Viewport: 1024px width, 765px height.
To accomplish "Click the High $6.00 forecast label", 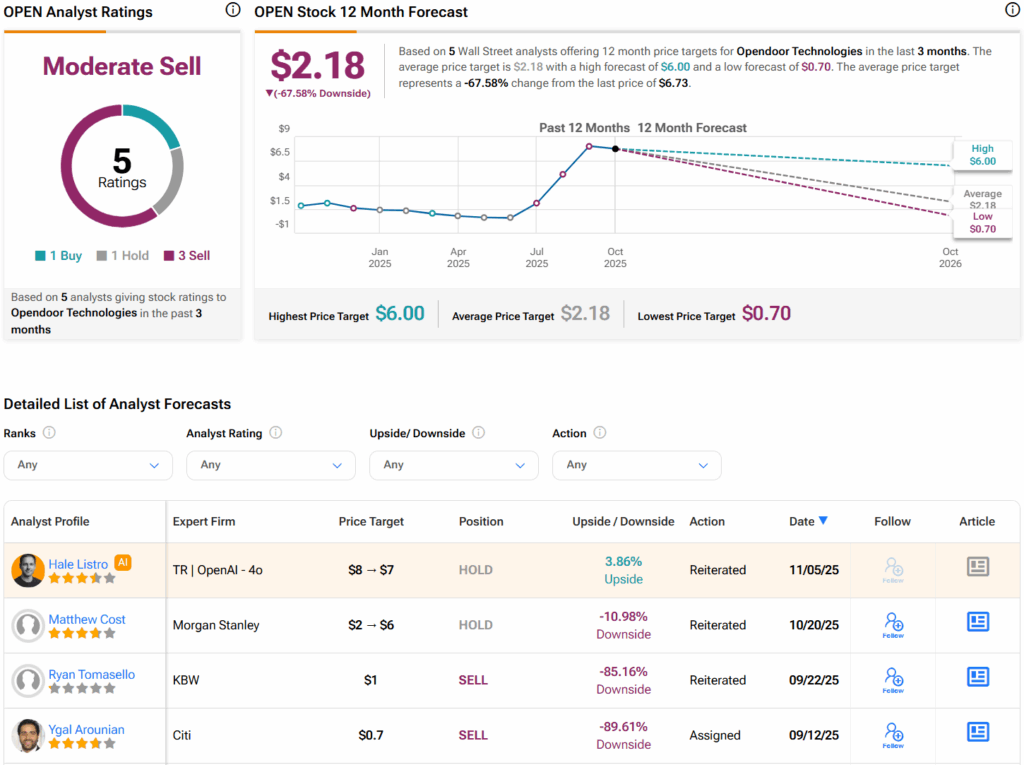I will coord(982,154).
